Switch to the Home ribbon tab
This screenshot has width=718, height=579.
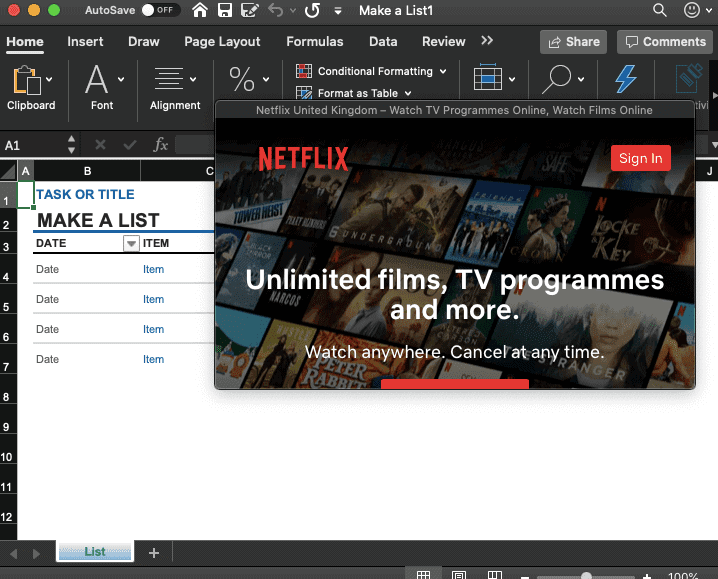25,42
